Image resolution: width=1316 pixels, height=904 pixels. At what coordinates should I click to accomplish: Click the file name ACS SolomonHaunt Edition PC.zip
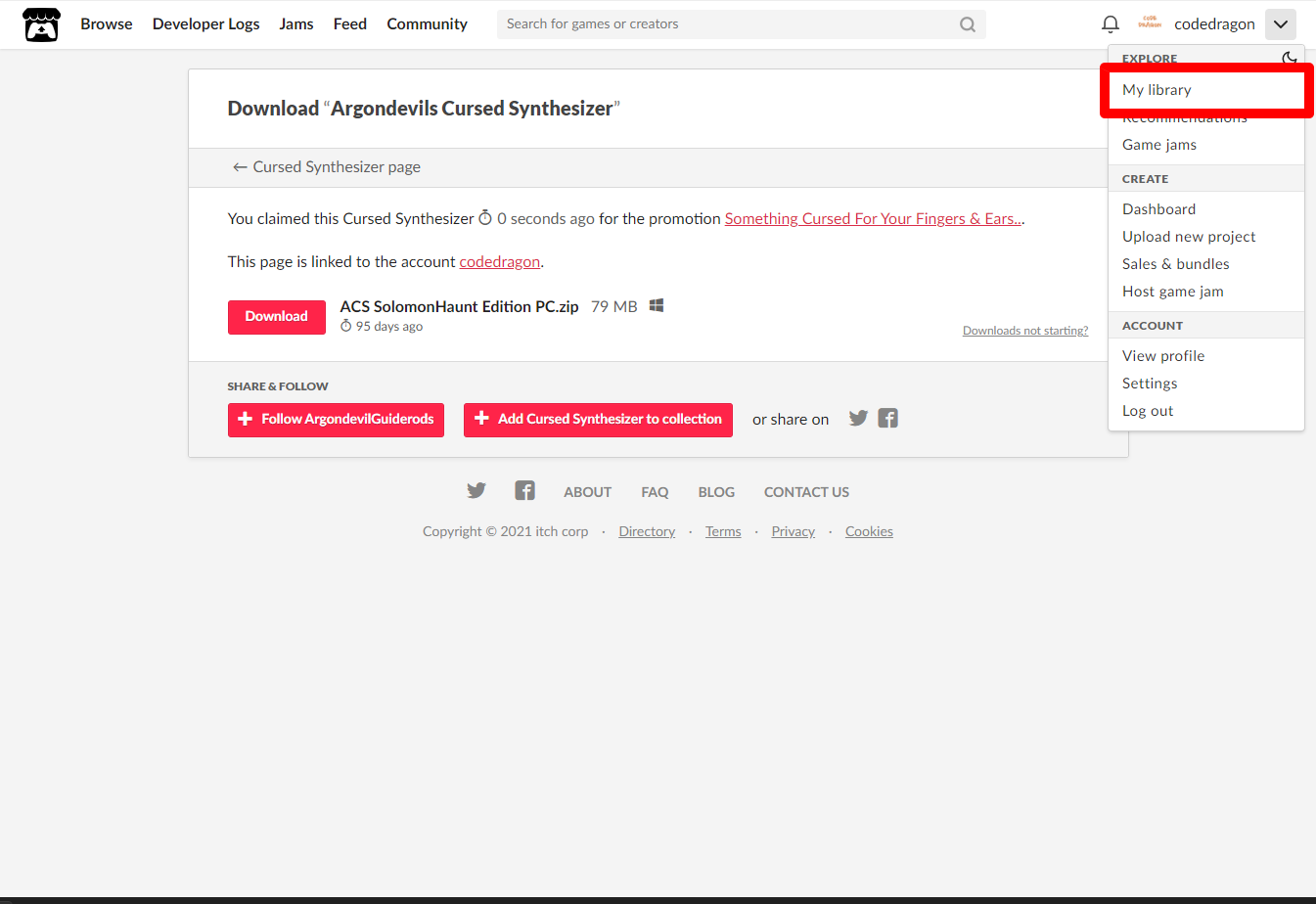459,307
